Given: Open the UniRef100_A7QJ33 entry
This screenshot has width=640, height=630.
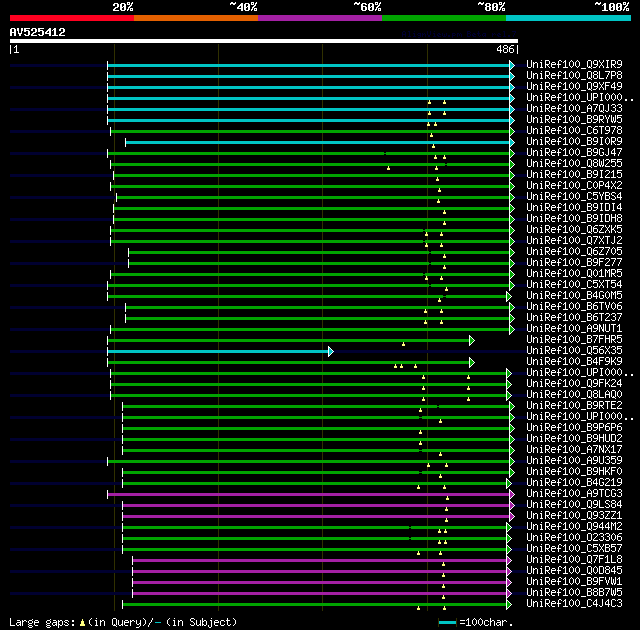Looking at the screenshot, I should click(x=574, y=109).
